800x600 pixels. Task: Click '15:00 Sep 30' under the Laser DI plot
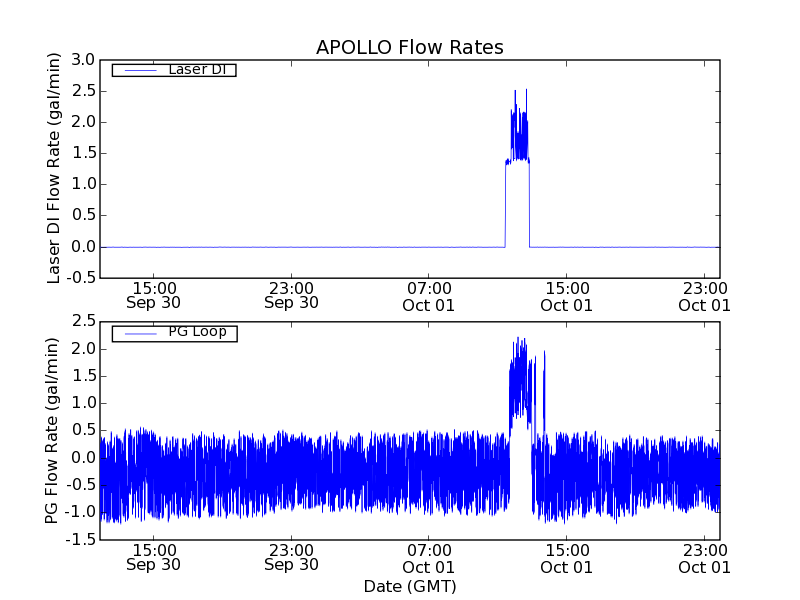(x=154, y=296)
